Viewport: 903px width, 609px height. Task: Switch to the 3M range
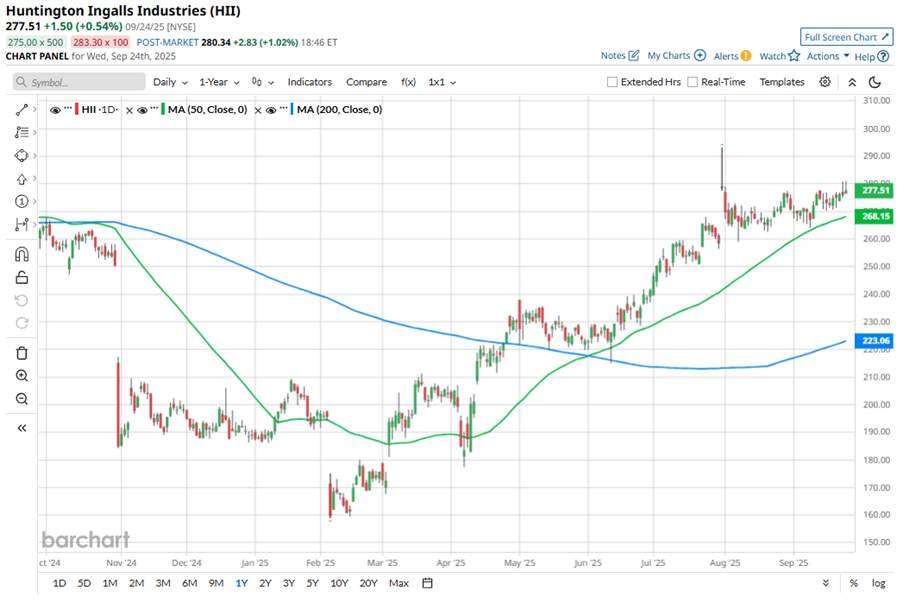pyautogui.click(x=163, y=583)
